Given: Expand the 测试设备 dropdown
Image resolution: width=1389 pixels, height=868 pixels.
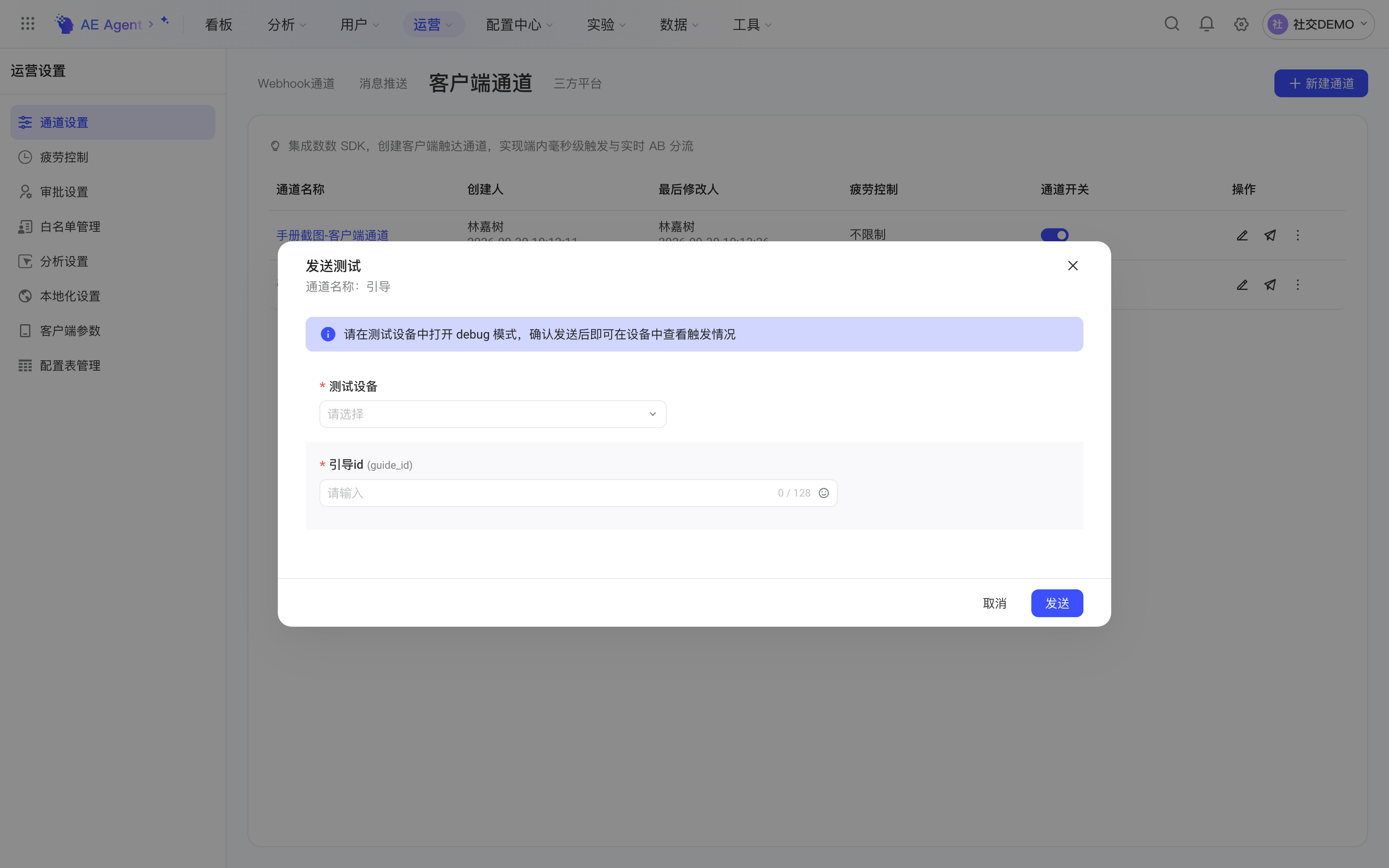Looking at the screenshot, I should (493, 414).
